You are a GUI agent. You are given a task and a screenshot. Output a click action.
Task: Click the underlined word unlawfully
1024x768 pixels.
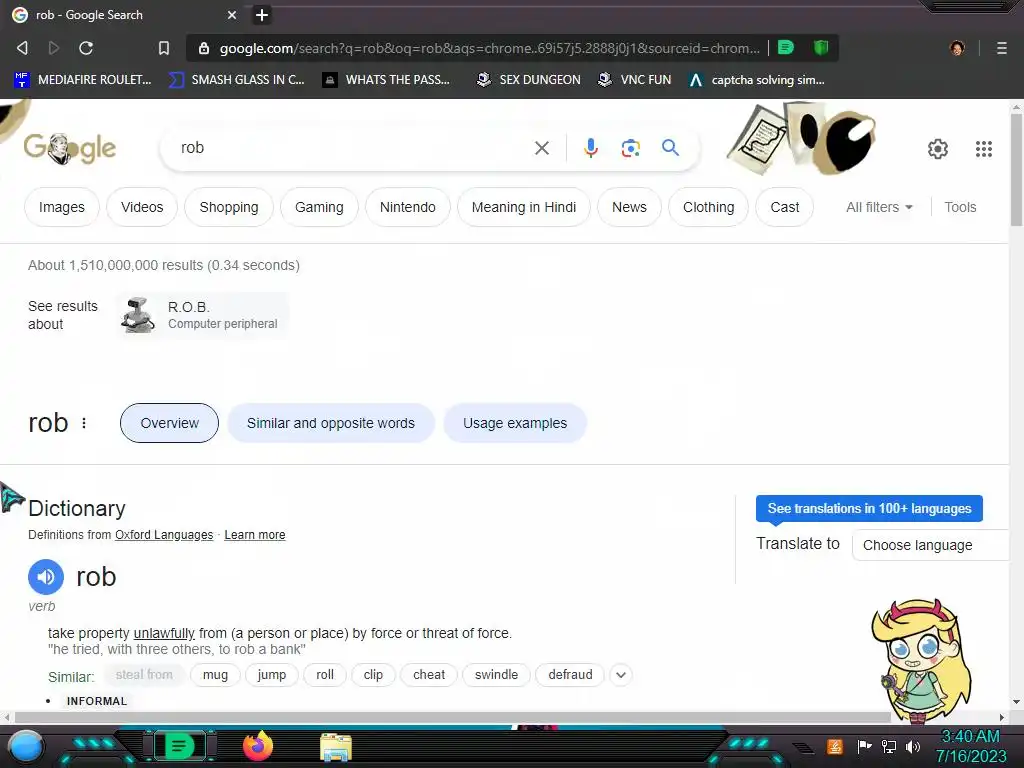[x=164, y=633]
